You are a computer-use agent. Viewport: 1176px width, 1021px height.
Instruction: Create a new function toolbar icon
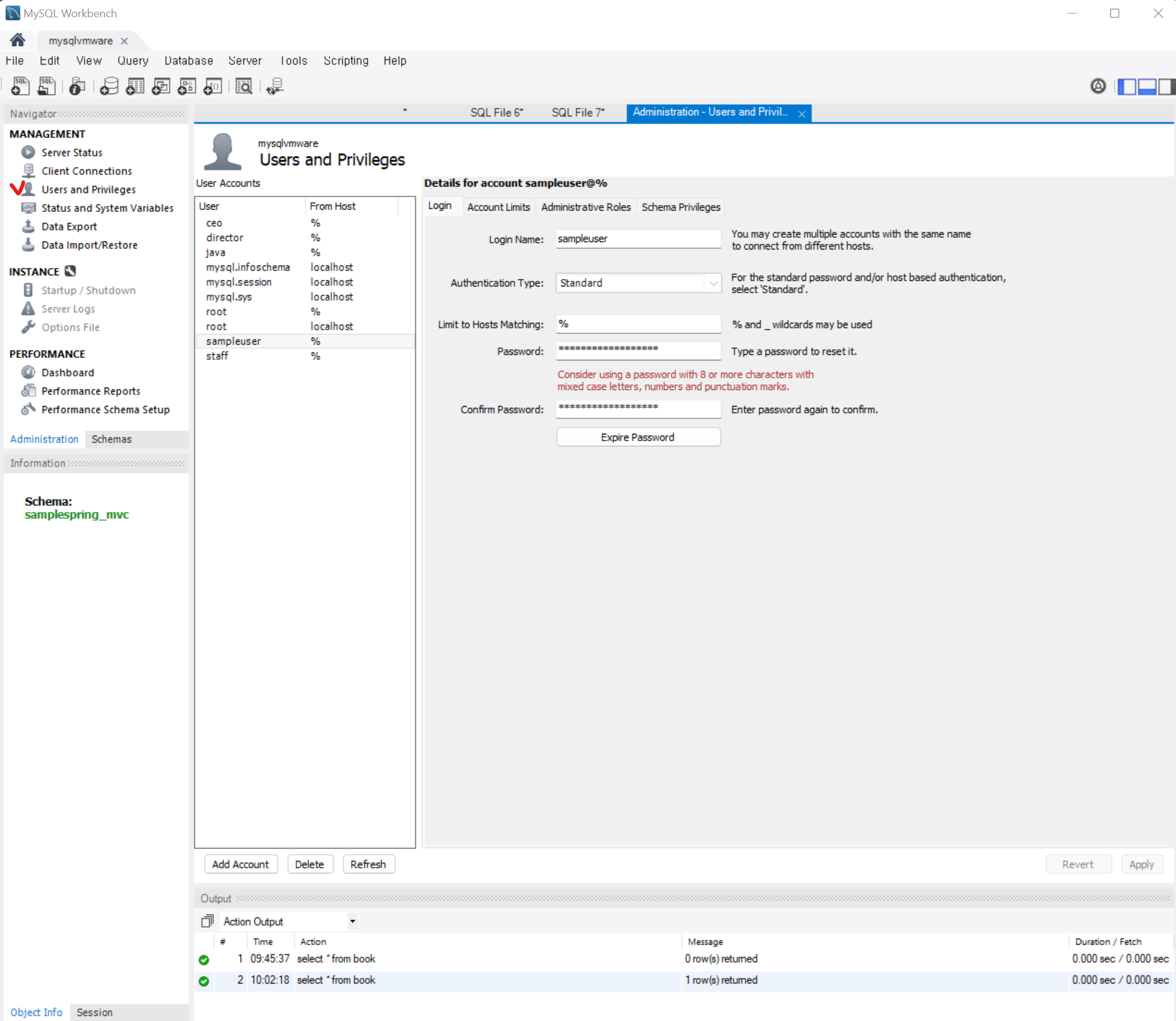click(213, 86)
